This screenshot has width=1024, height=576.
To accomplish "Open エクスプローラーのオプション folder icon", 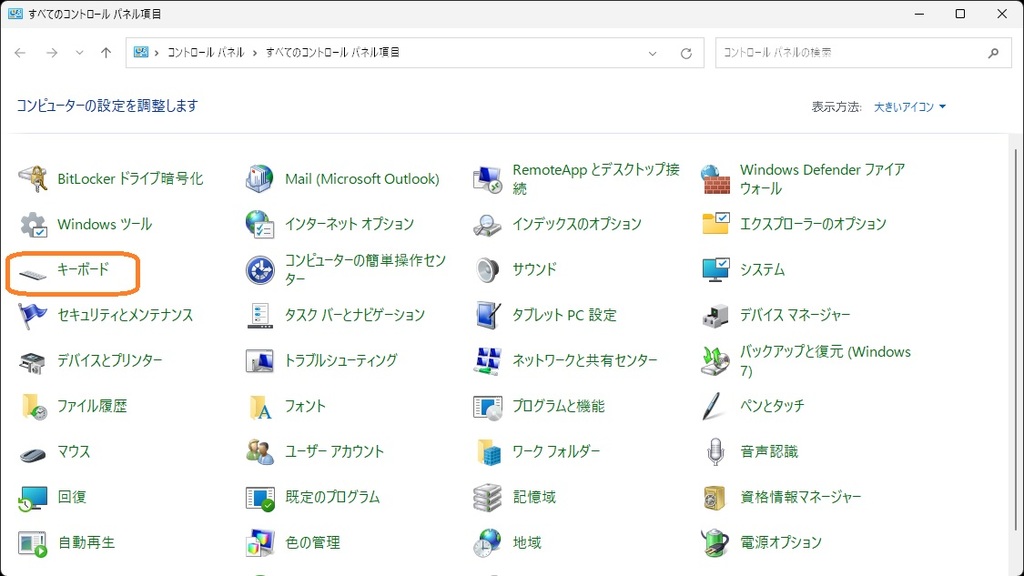I will (715, 224).
